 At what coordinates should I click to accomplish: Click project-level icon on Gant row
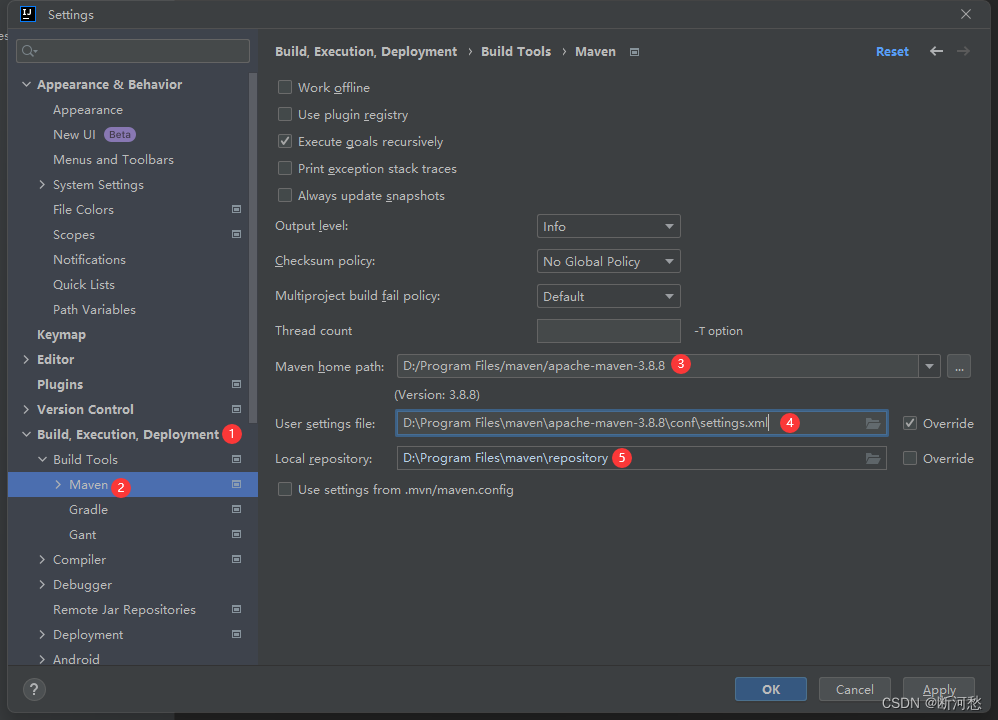pos(236,534)
